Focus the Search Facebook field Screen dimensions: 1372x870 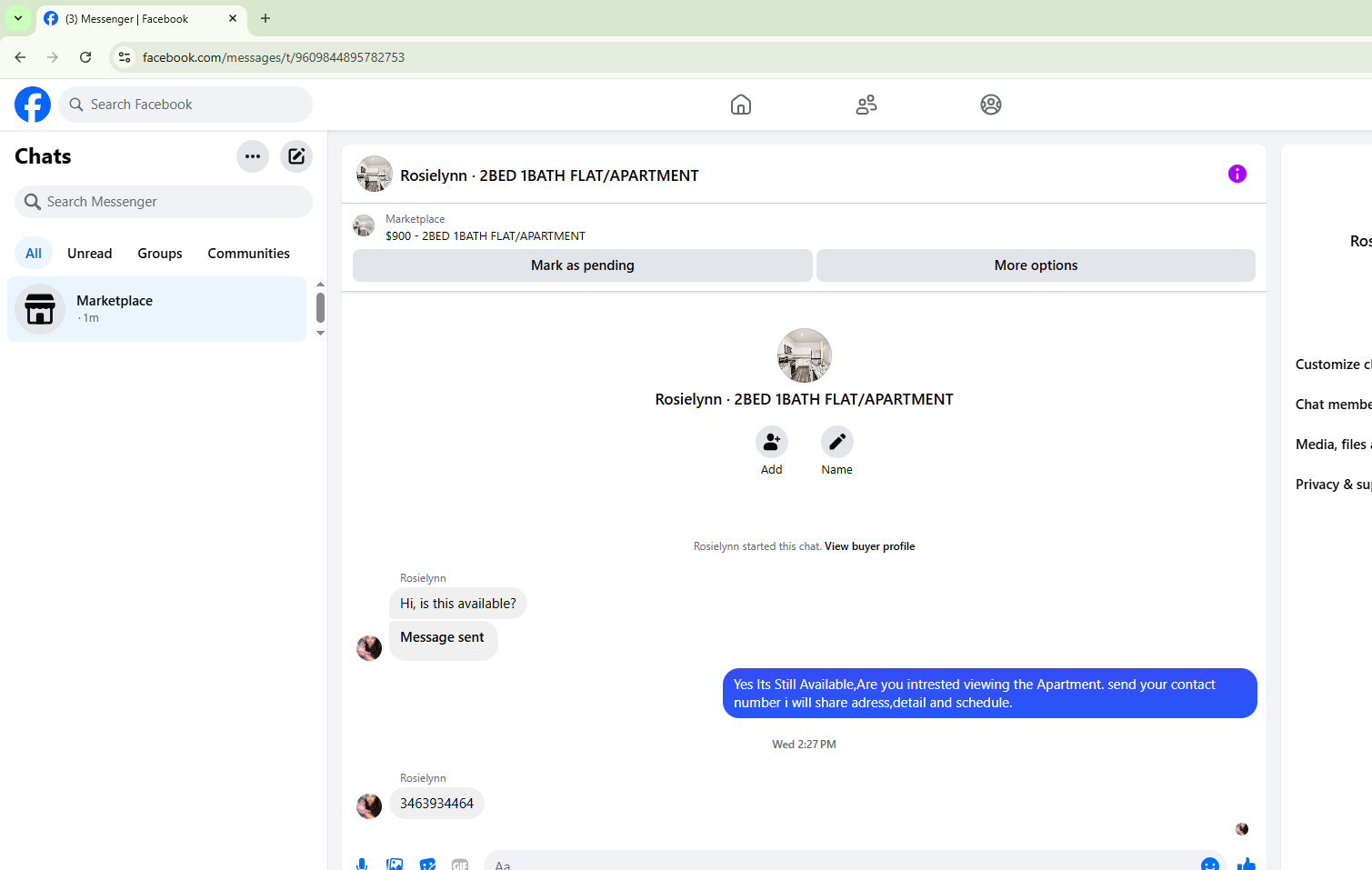click(x=185, y=105)
